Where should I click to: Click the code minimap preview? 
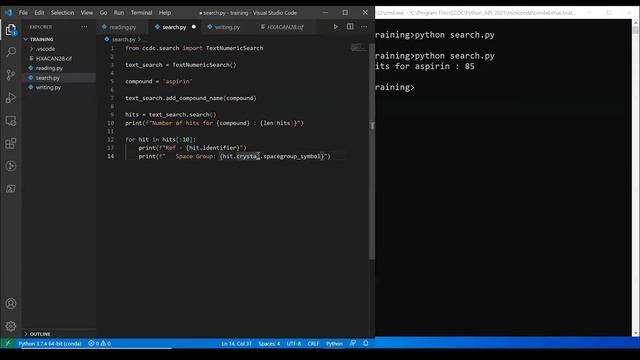pyautogui.click(x=358, y=47)
